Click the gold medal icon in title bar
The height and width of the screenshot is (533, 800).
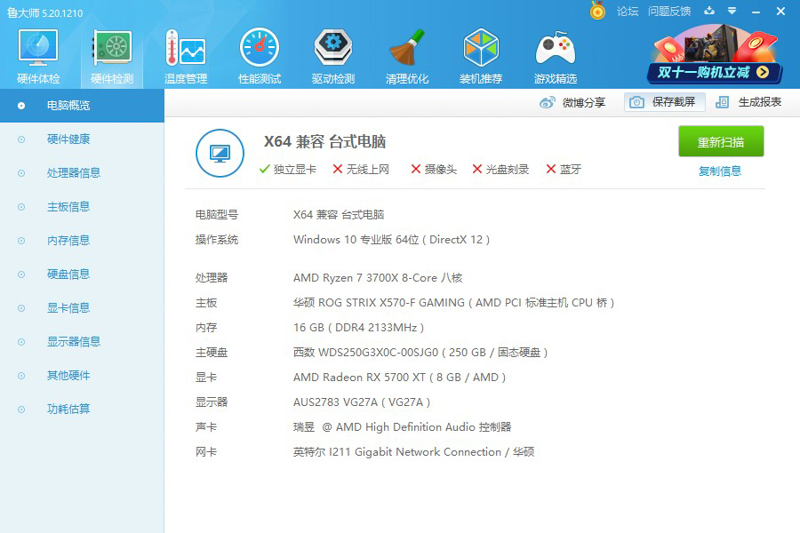point(597,10)
